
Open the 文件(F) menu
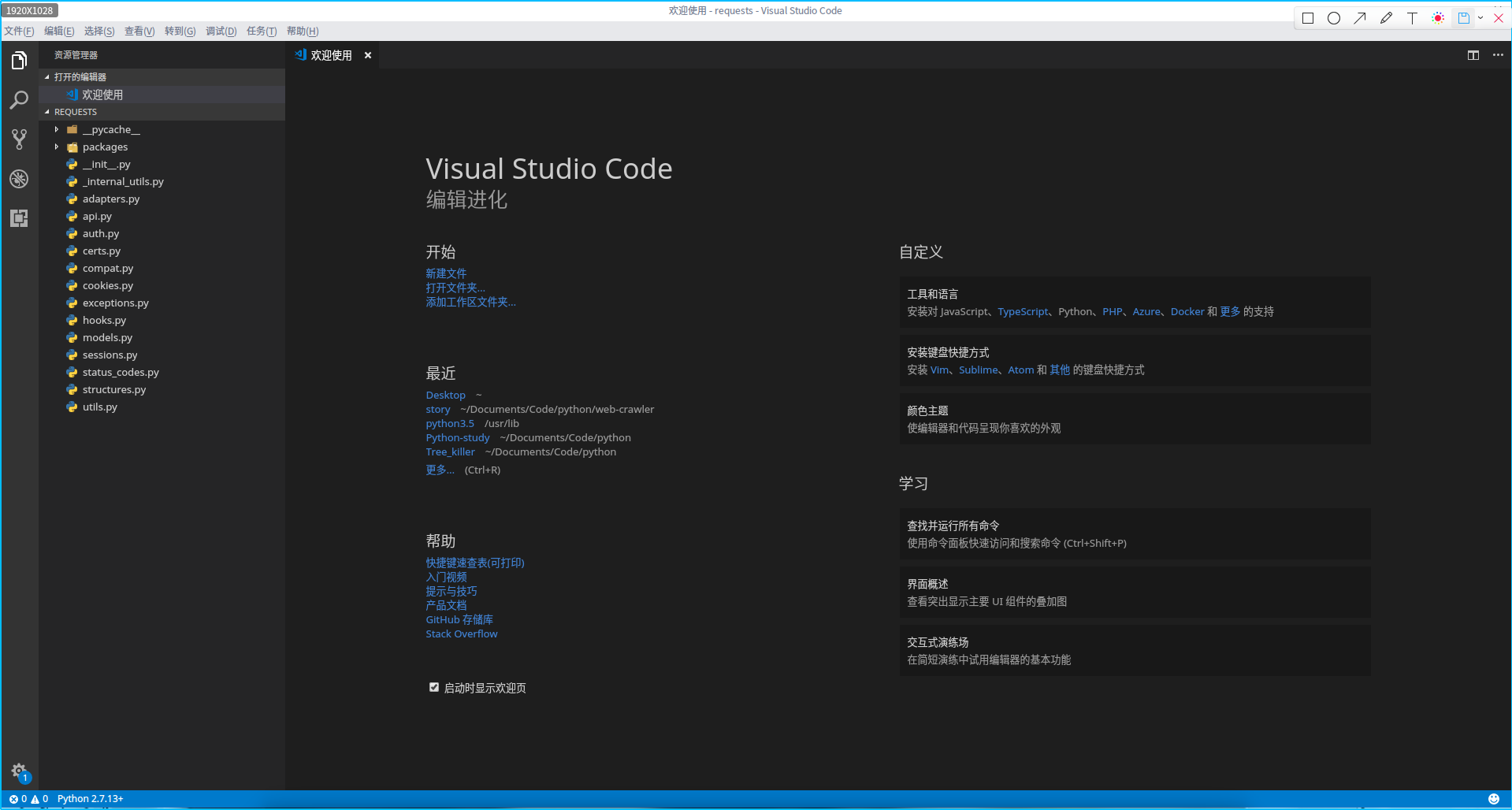pos(19,31)
